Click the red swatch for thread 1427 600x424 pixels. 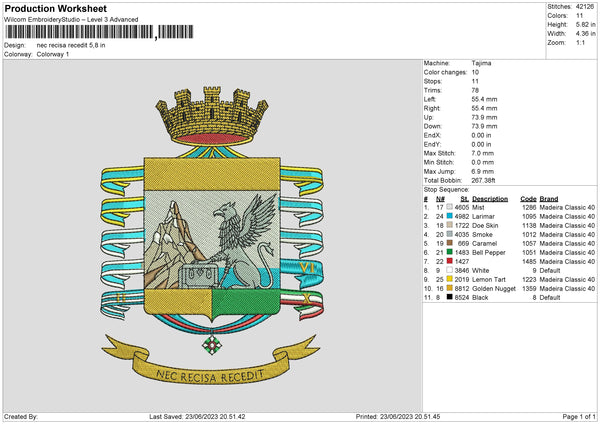[x=450, y=261]
